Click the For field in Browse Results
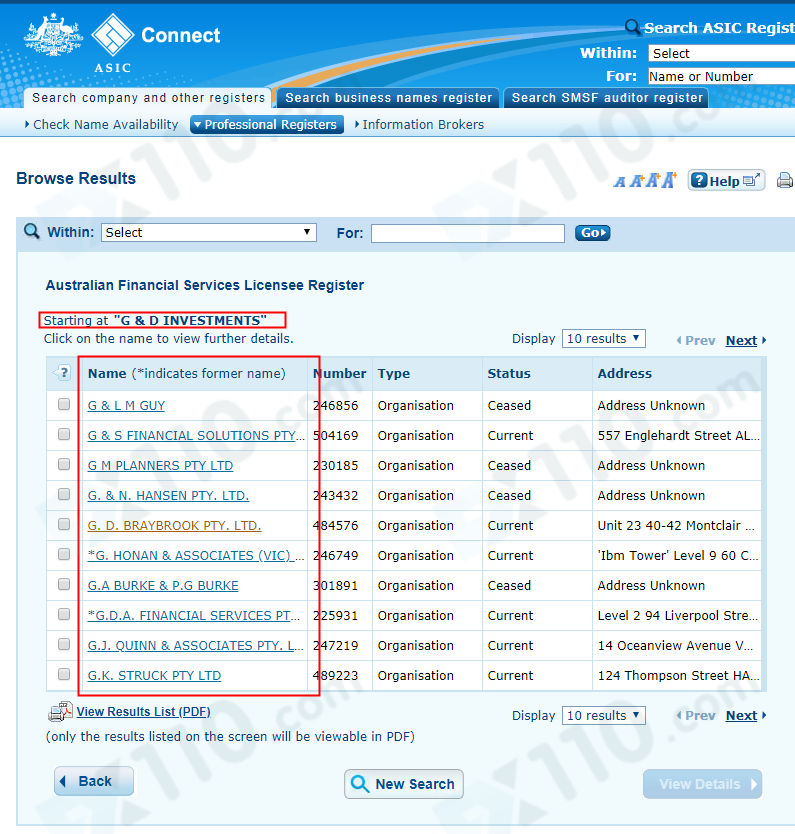 (x=468, y=233)
